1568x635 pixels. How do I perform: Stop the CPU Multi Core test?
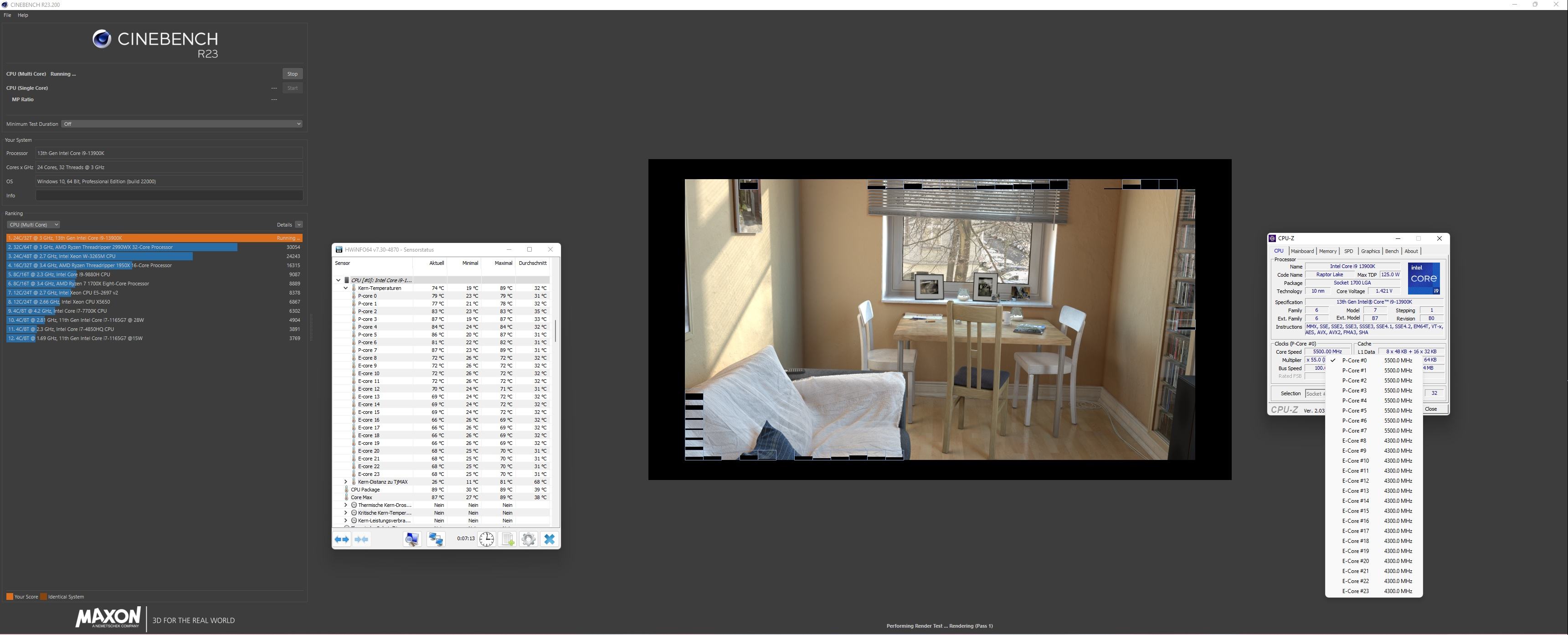(292, 74)
